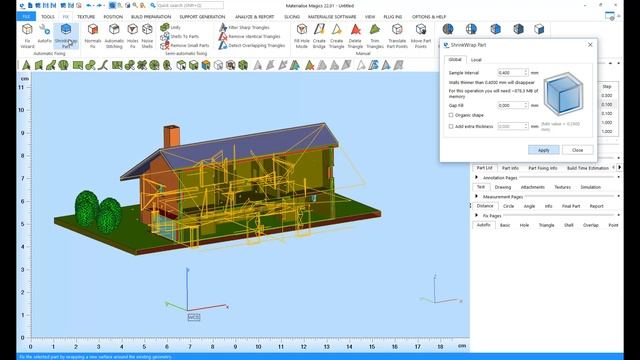Run the AutoFix tool

44,33
